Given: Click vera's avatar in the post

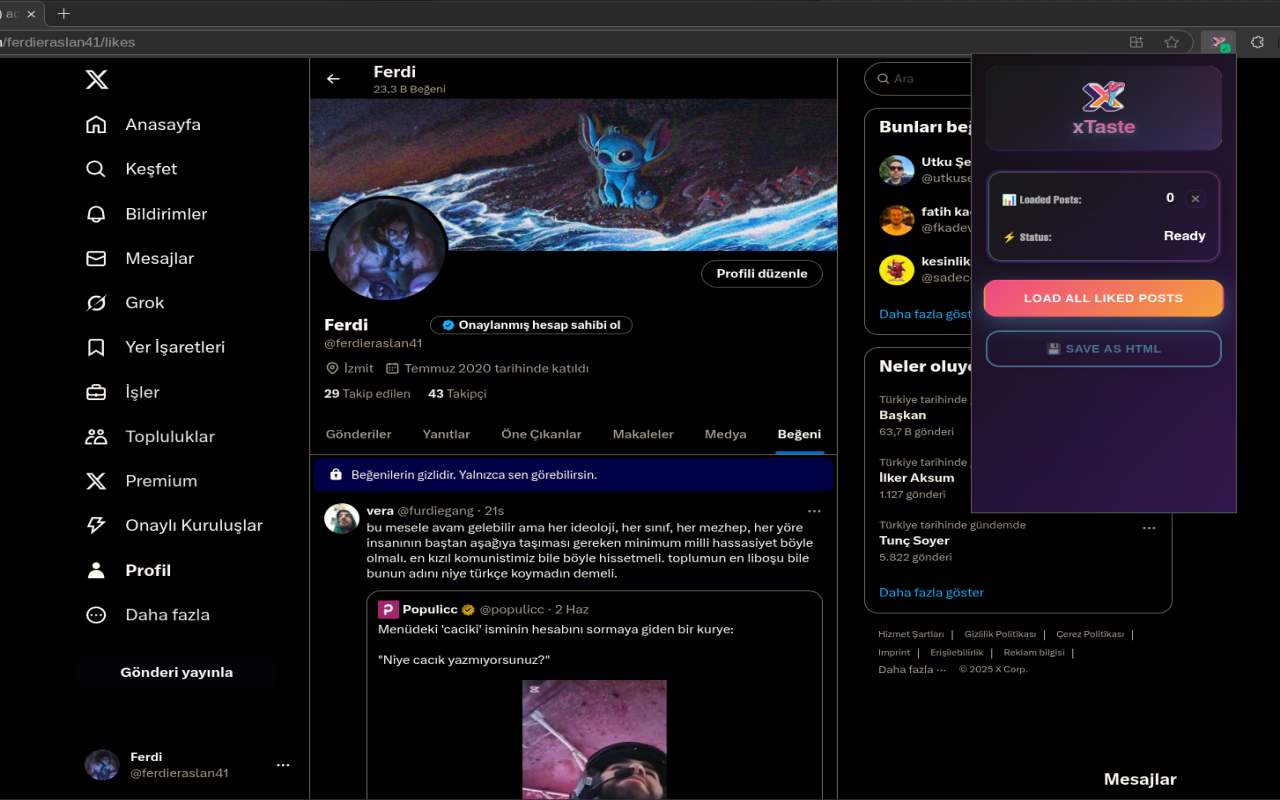Looking at the screenshot, I should [x=342, y=519].
